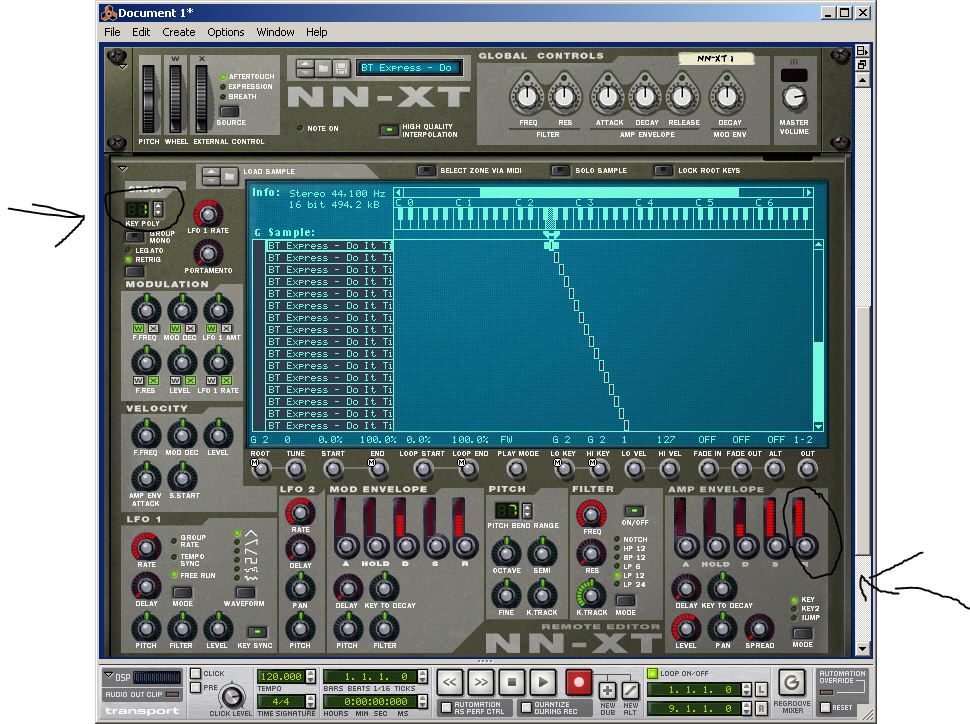Click the R locator button
This screenshot has width=970, height=724.
click(762, 707)
